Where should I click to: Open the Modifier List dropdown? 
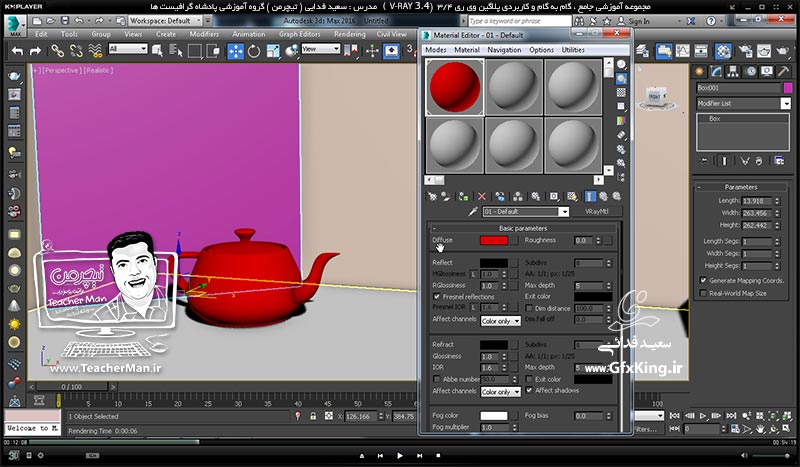743,104
